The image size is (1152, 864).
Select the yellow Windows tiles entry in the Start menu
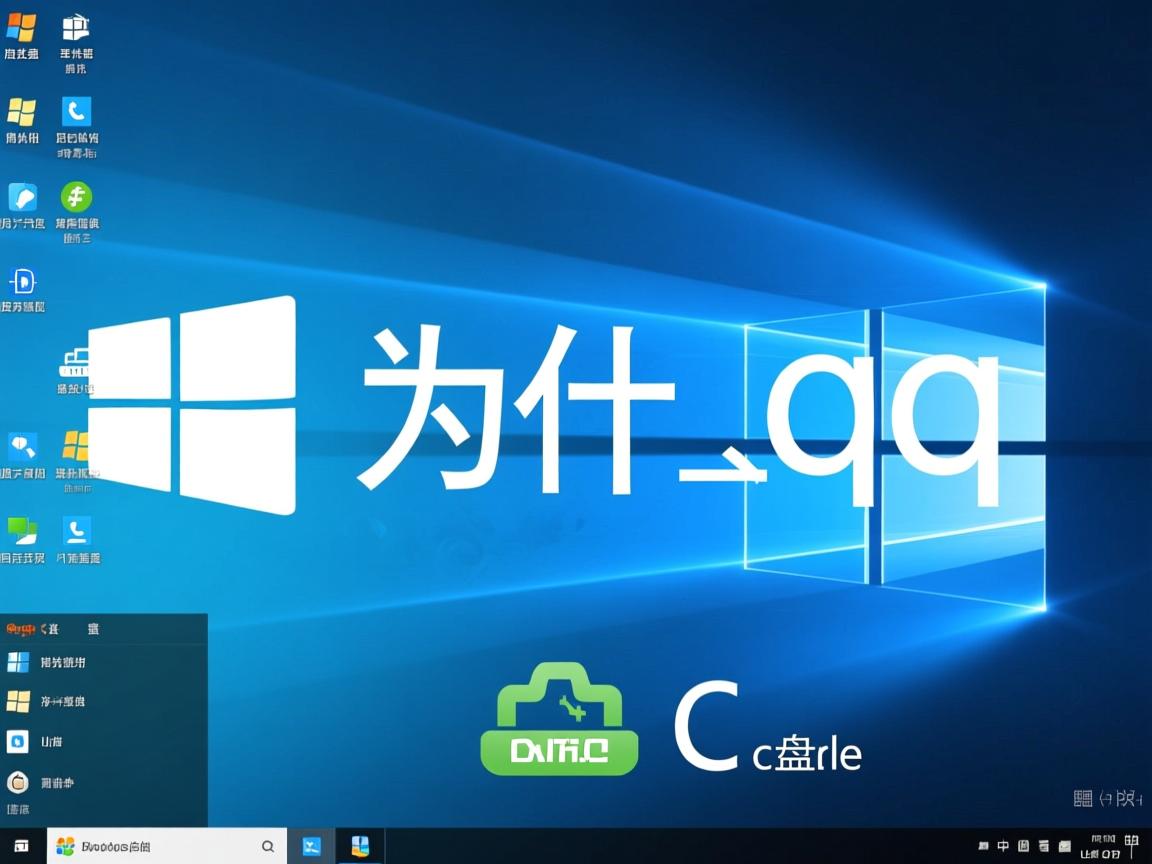pyautogui.click(x=20, y=702)
